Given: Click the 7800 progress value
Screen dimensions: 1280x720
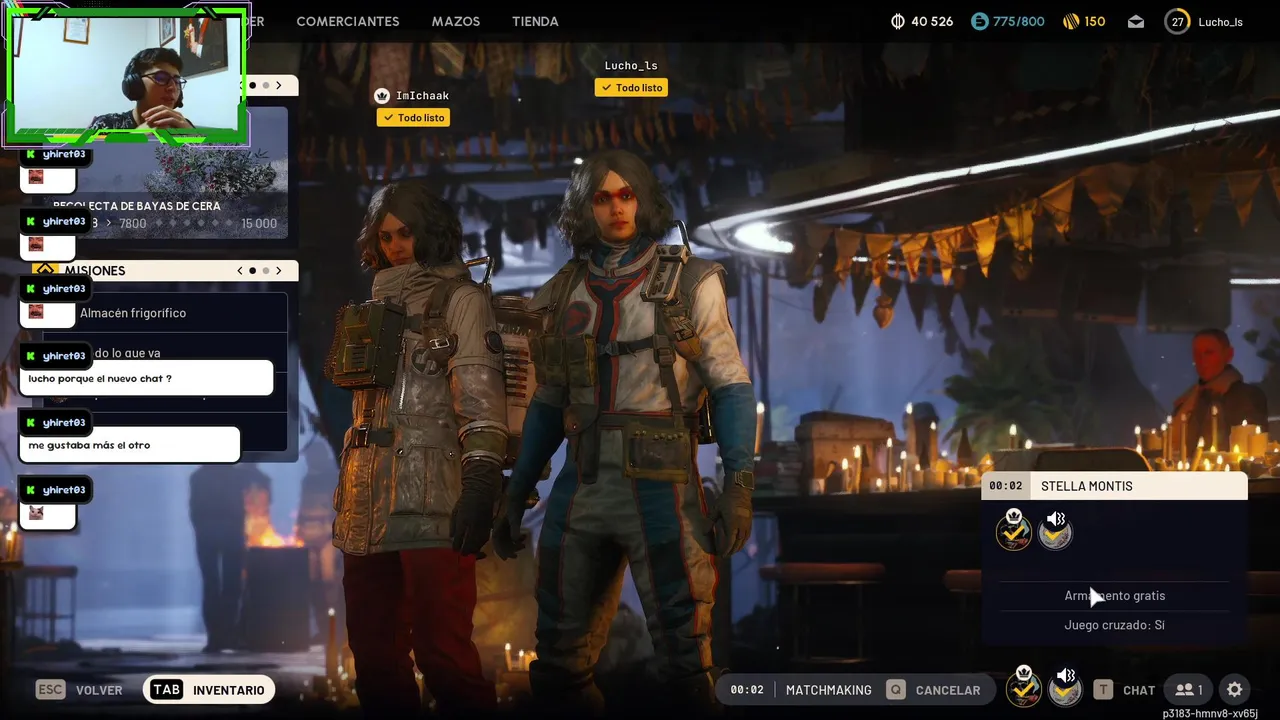Looking at the screenshot, I should tap(133, 224).
